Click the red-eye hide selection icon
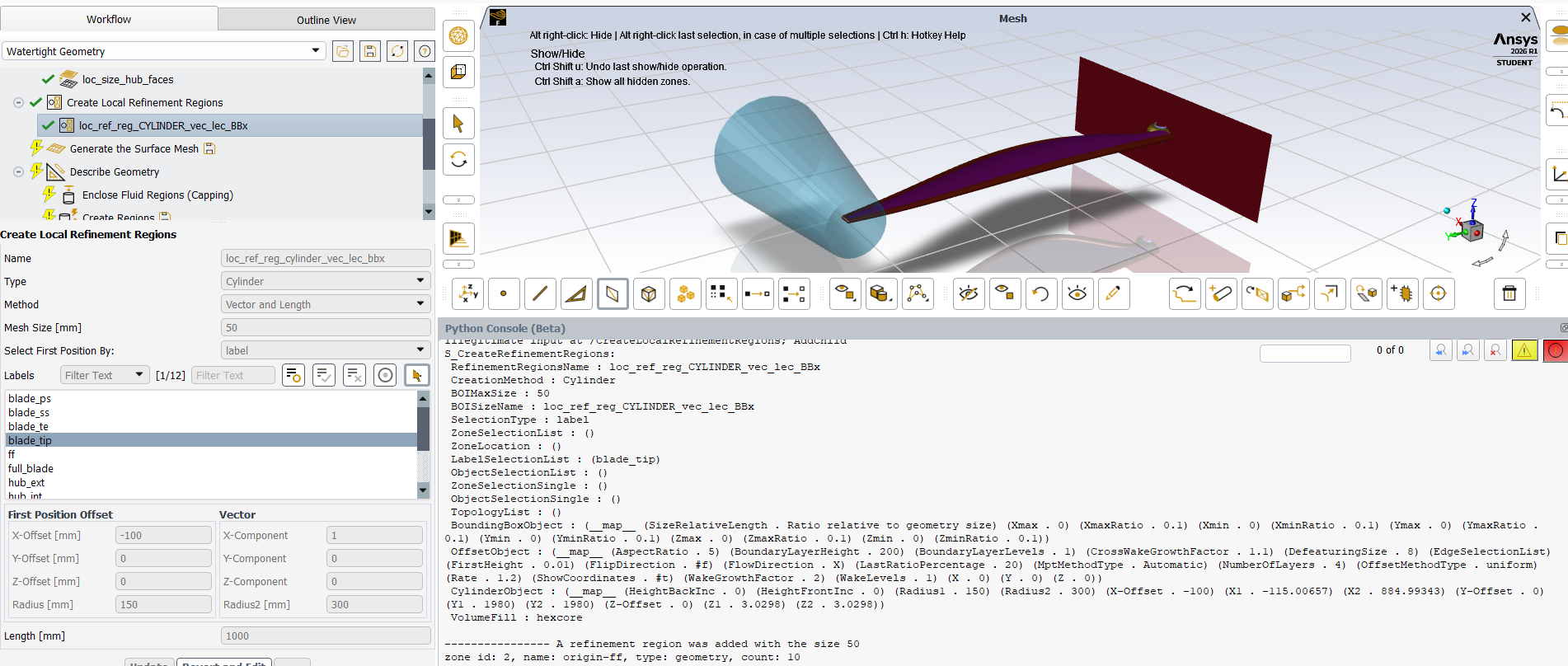Image resolution: width=1568 pixels, height=666 pixels. (969, 293)
